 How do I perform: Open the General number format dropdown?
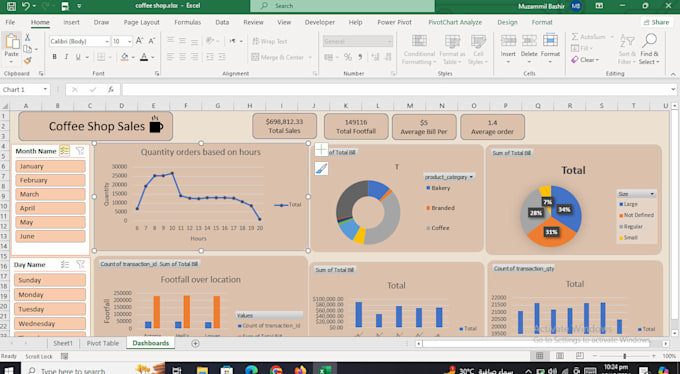tap(389, 41)
